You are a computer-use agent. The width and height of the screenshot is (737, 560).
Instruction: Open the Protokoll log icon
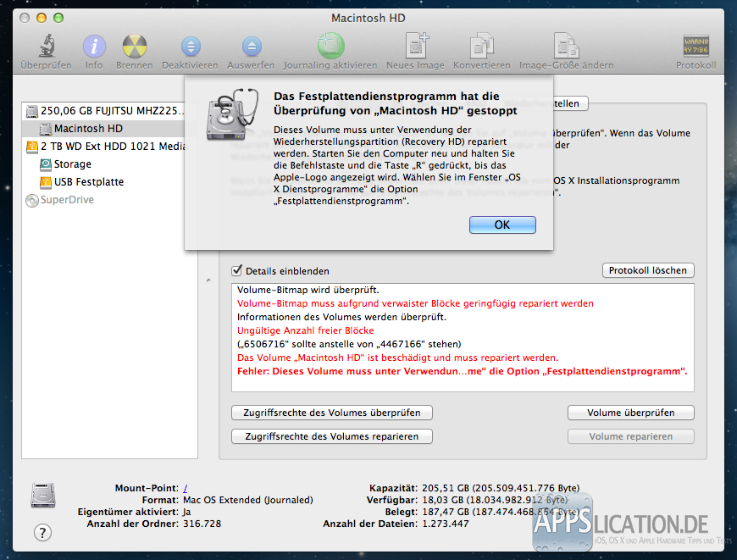696,46
